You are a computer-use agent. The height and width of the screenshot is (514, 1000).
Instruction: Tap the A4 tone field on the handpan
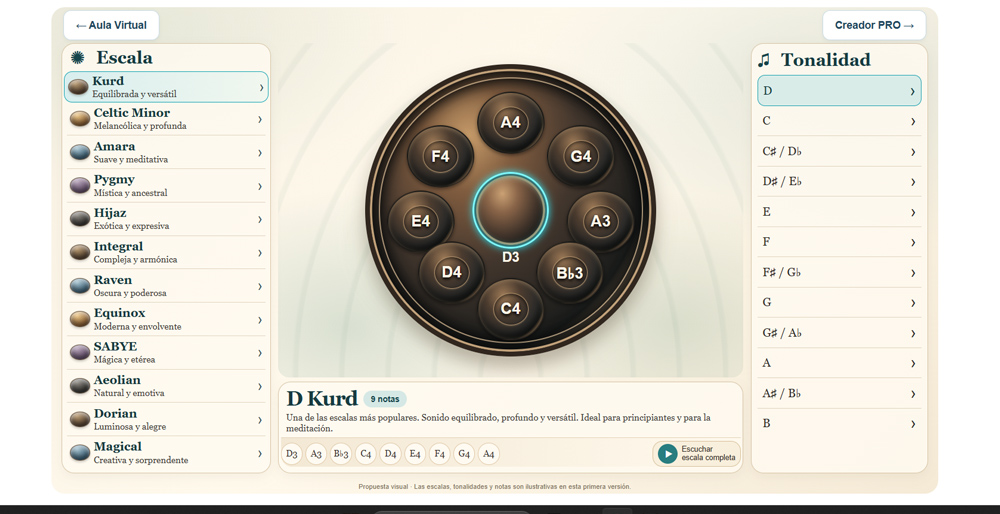(x=510, y=122)
